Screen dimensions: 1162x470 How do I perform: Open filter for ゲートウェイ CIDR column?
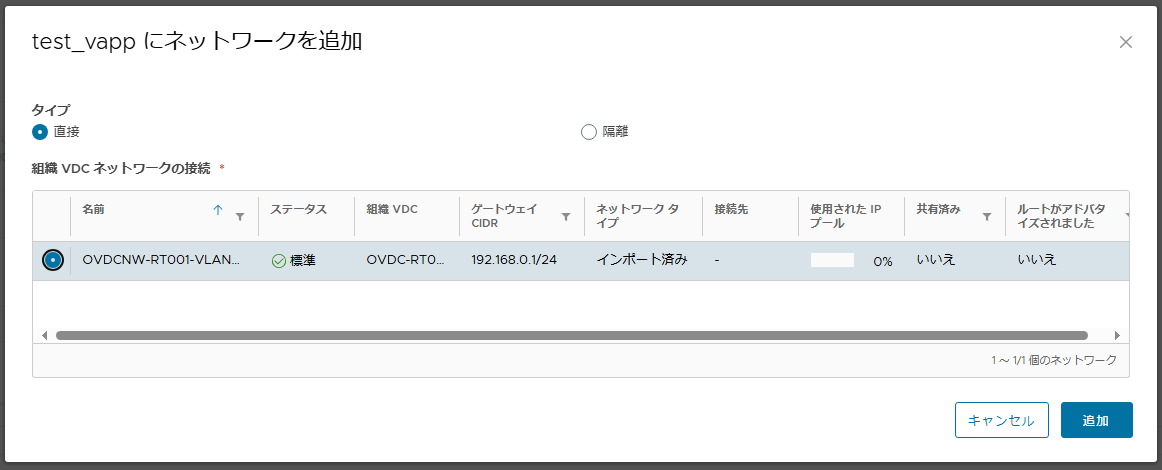[566, 217]
